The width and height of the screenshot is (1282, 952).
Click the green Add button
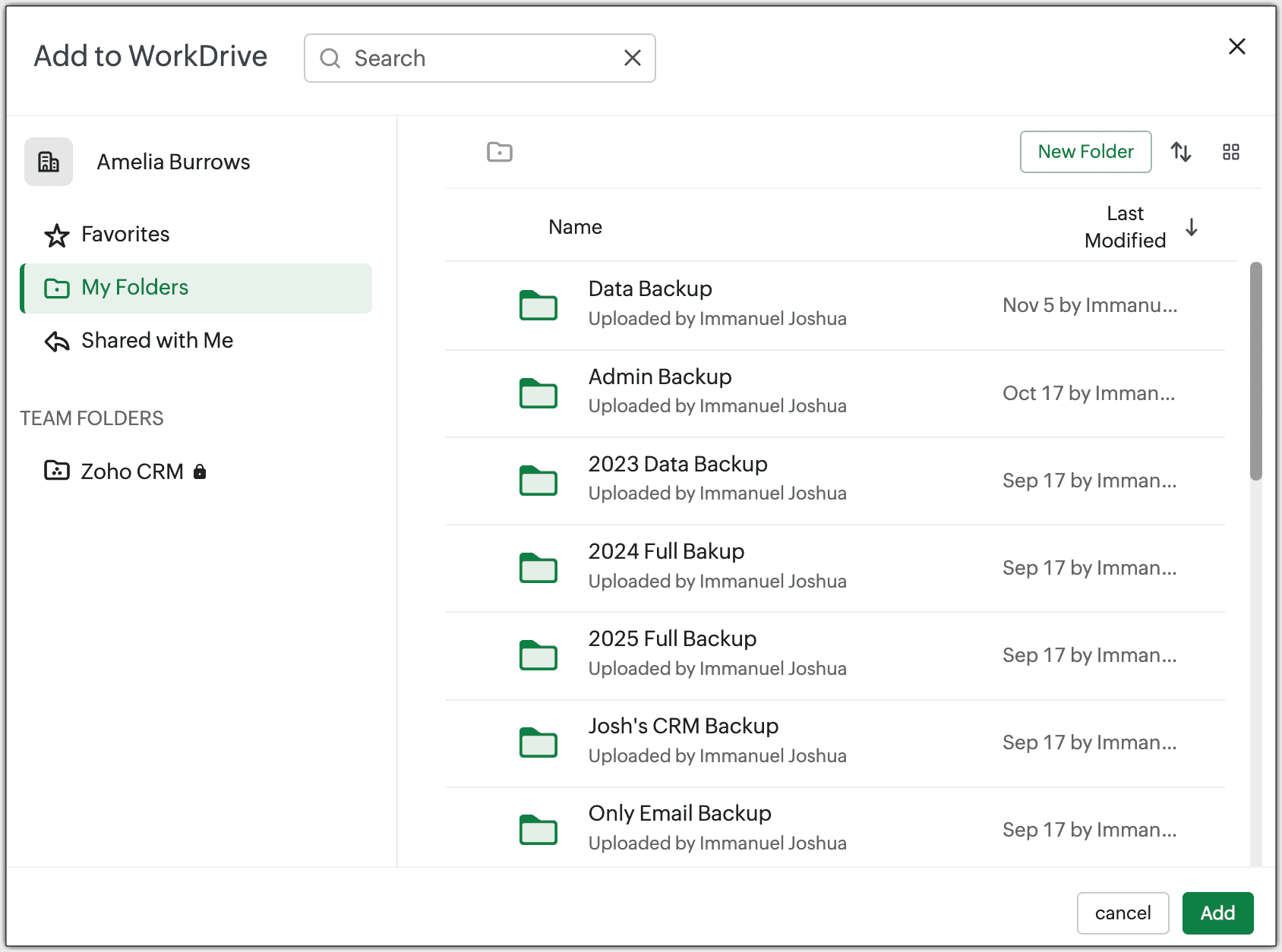click(x=1217, y=913)
